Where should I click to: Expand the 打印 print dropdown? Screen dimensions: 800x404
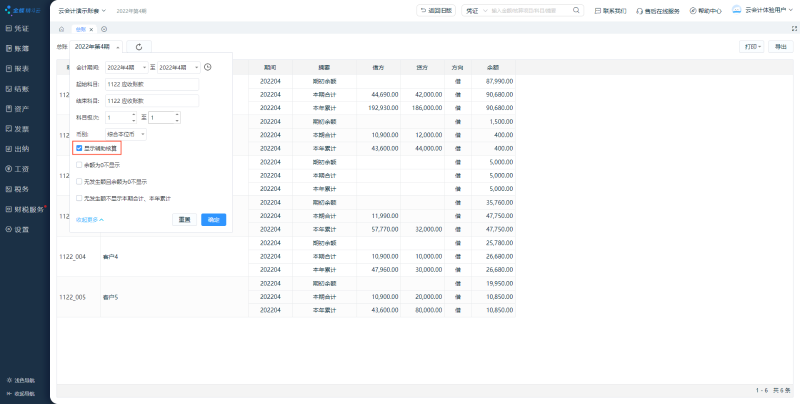tap(751, 47)
